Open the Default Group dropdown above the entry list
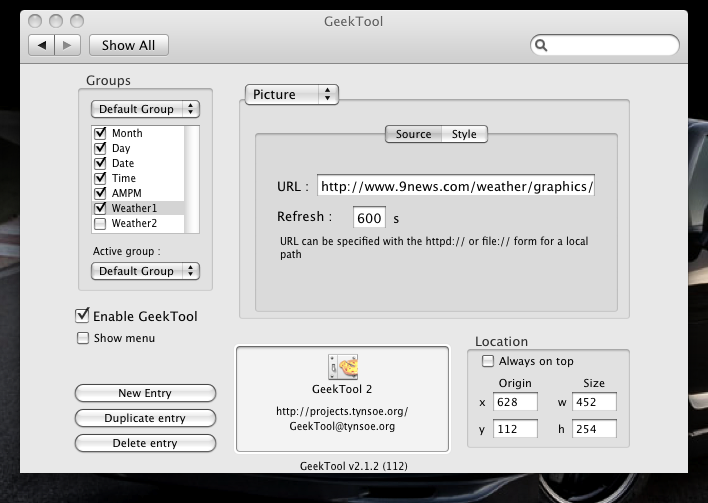The height and width of the screenshot is (503, 708). 145,109
